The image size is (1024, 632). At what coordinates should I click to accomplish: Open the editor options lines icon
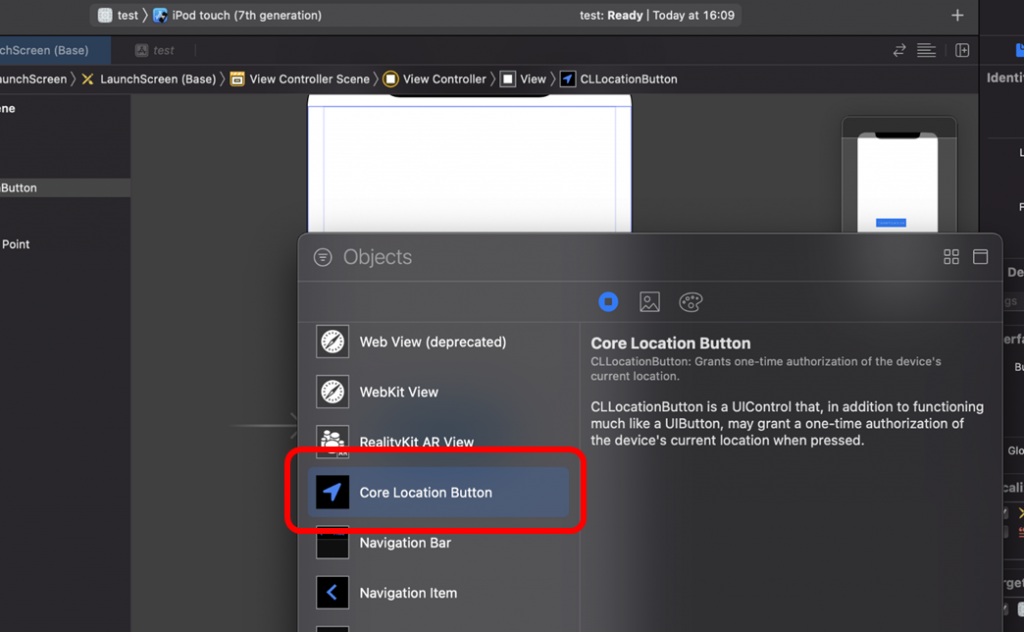pyautogui.click(x=926, y=50)
